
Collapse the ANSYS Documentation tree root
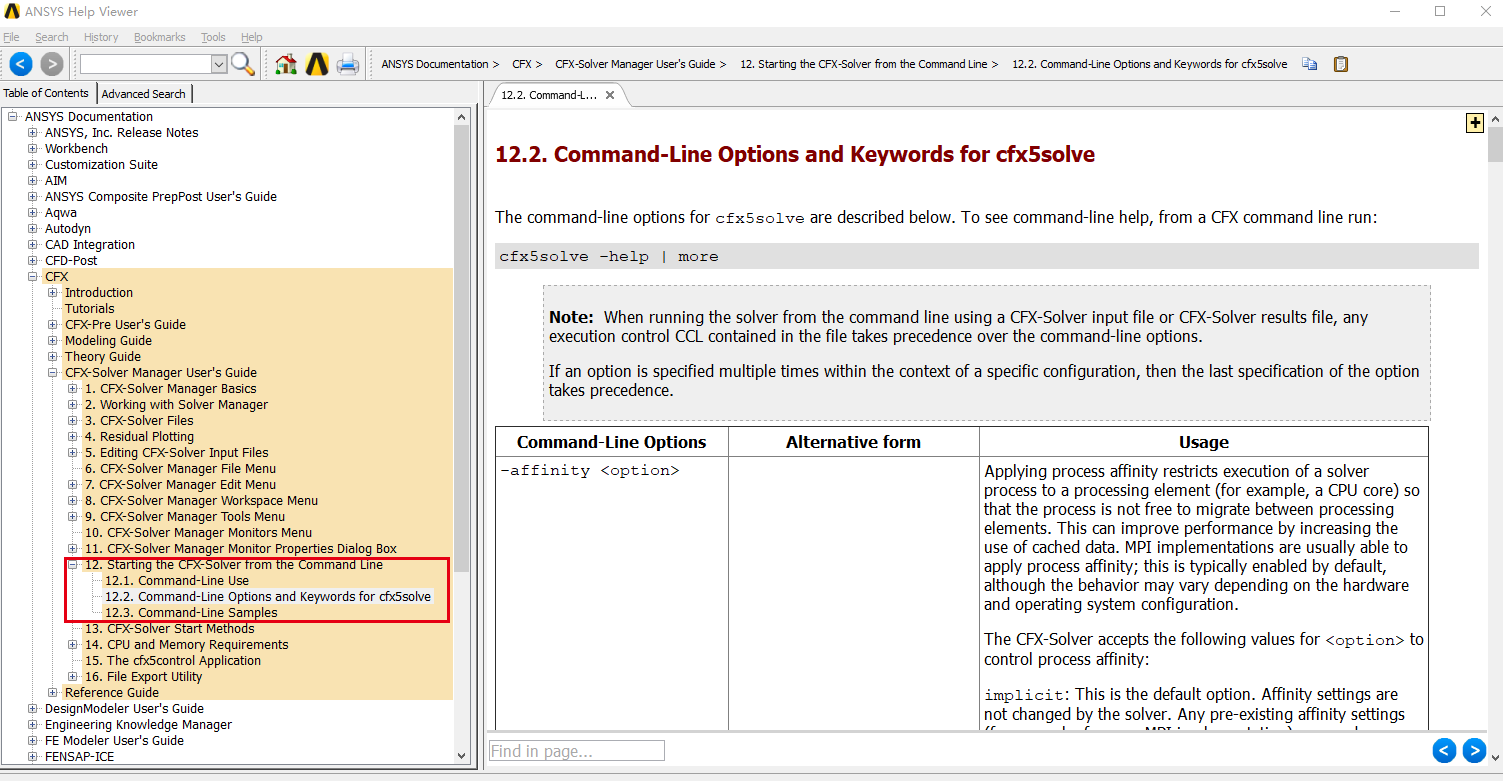pos(13,117)
